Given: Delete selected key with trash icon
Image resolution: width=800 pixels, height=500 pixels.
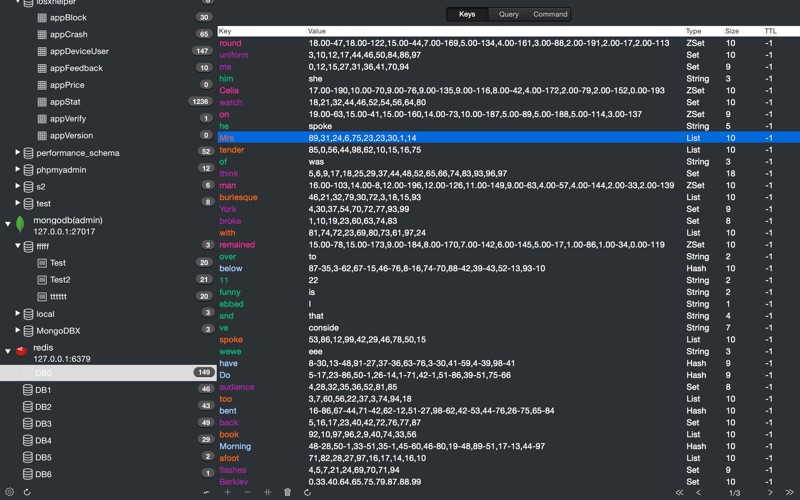Looking at the screenshot, I should pyautogui.click(x=287, y=492).
